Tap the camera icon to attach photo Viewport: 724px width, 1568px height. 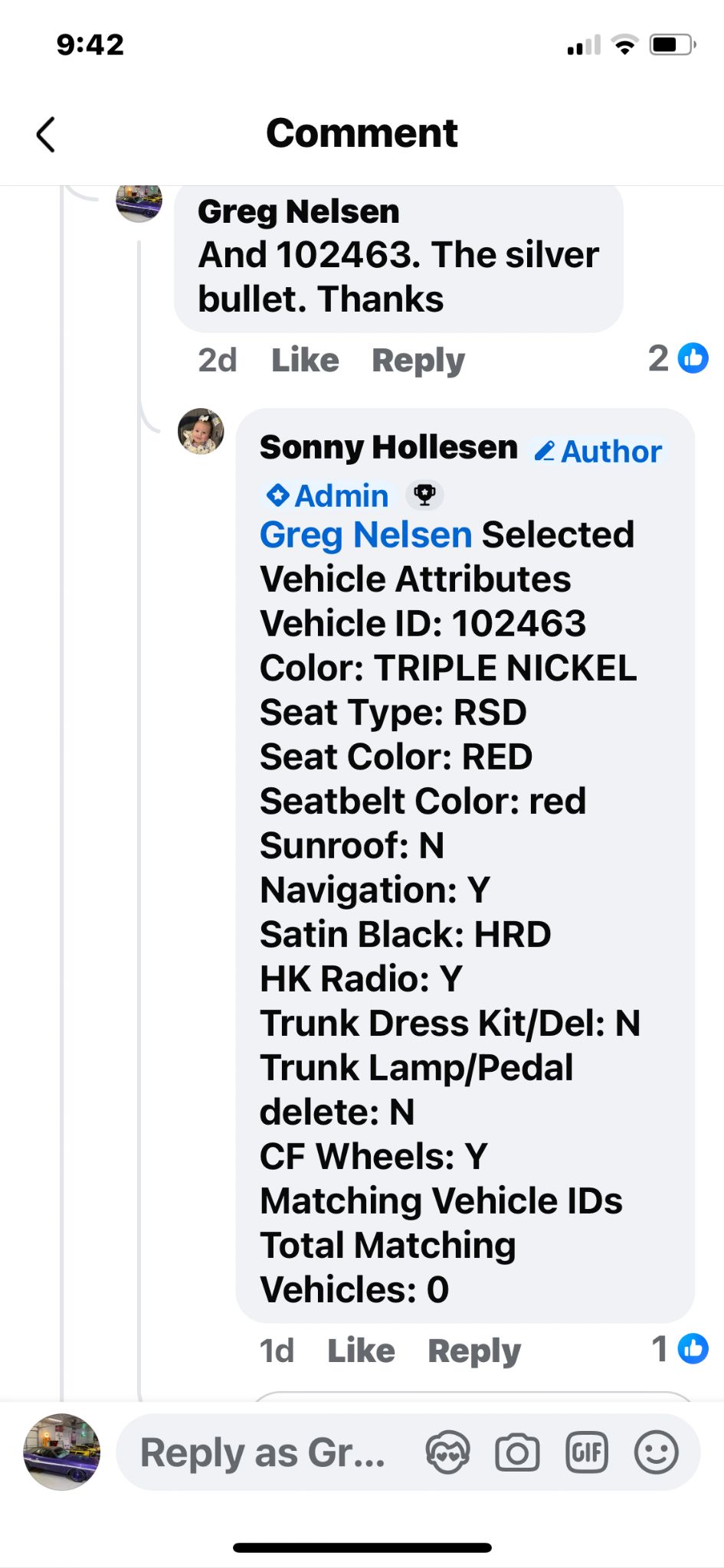pyautogui.click(x=517, y=1452)
